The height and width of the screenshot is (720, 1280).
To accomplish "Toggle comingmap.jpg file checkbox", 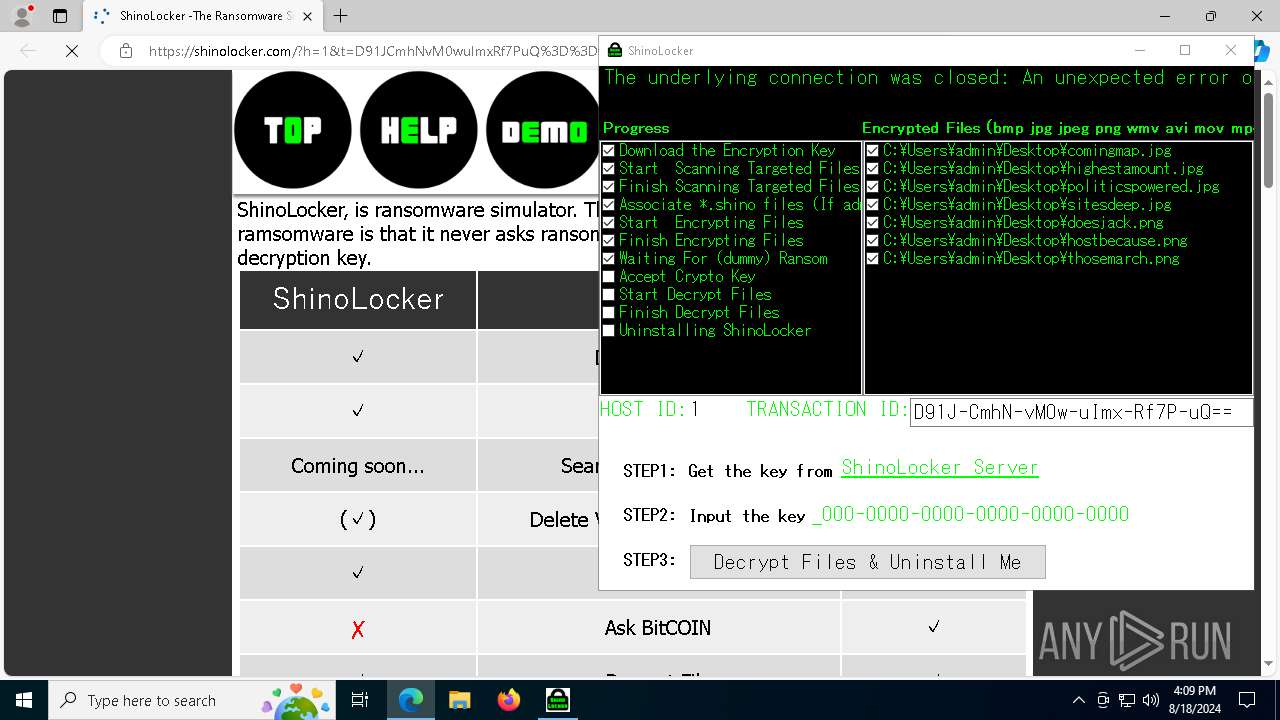I will pos(872,150).
